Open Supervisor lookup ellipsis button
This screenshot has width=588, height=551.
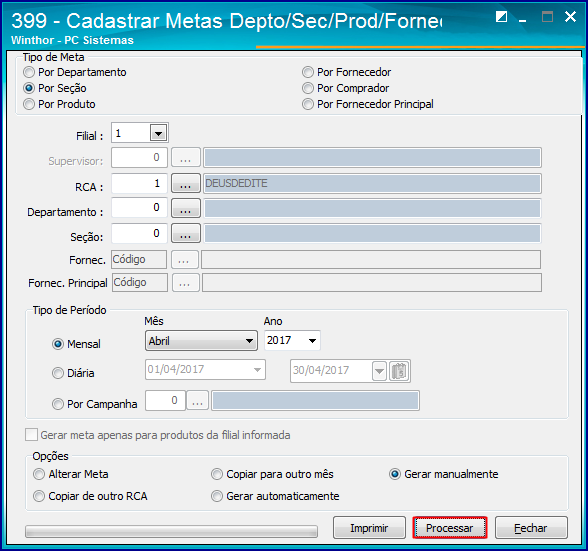pos(186,158)
